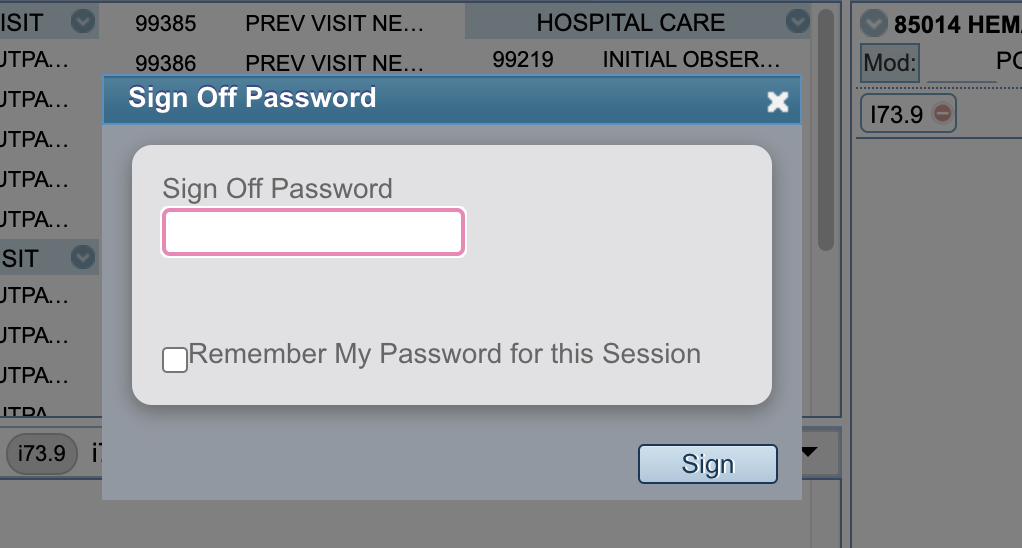Select code 99386 PREV VISIT row

280,63
